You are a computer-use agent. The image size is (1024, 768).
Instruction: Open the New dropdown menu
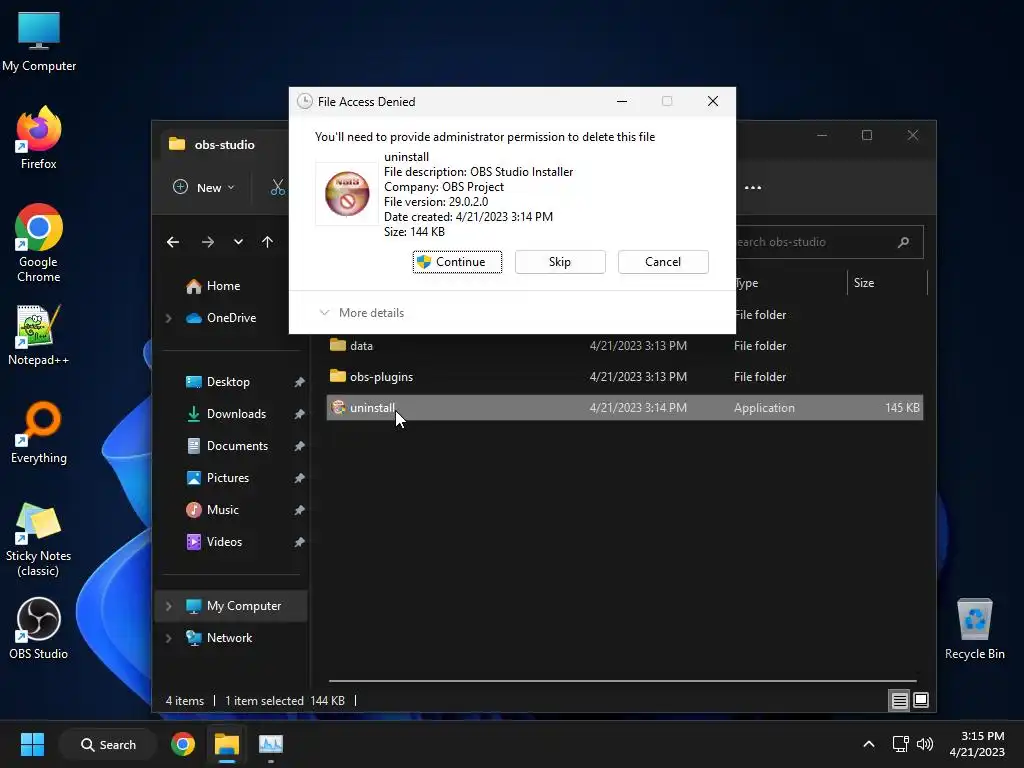click(x=204, y=187)
